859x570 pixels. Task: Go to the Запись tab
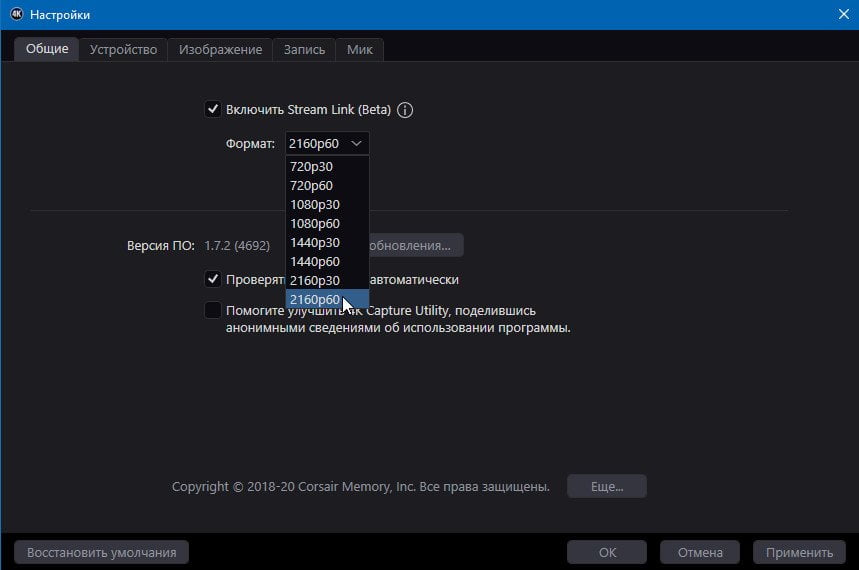point(304,49)
